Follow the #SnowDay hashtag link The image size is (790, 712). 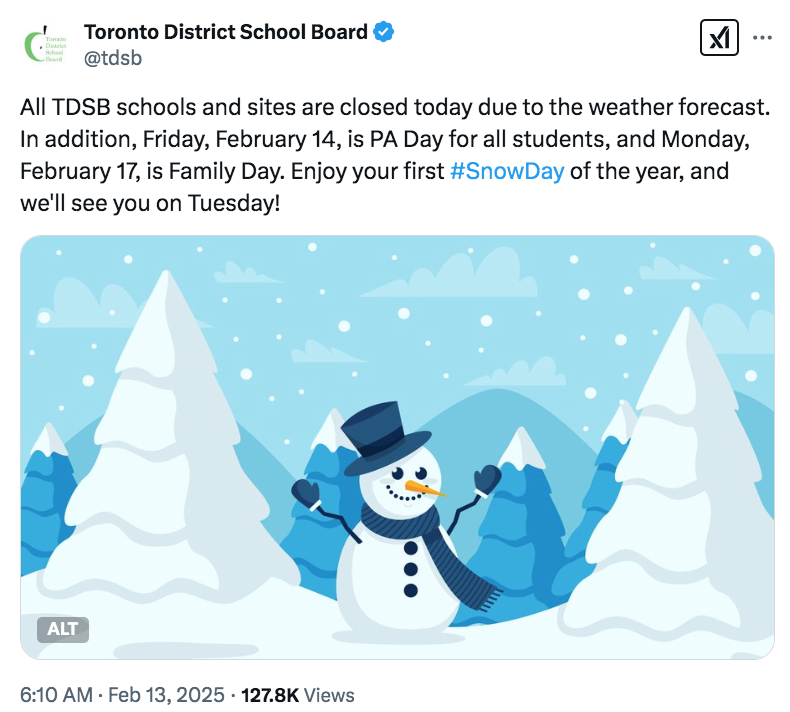click(x=507, y=171)
